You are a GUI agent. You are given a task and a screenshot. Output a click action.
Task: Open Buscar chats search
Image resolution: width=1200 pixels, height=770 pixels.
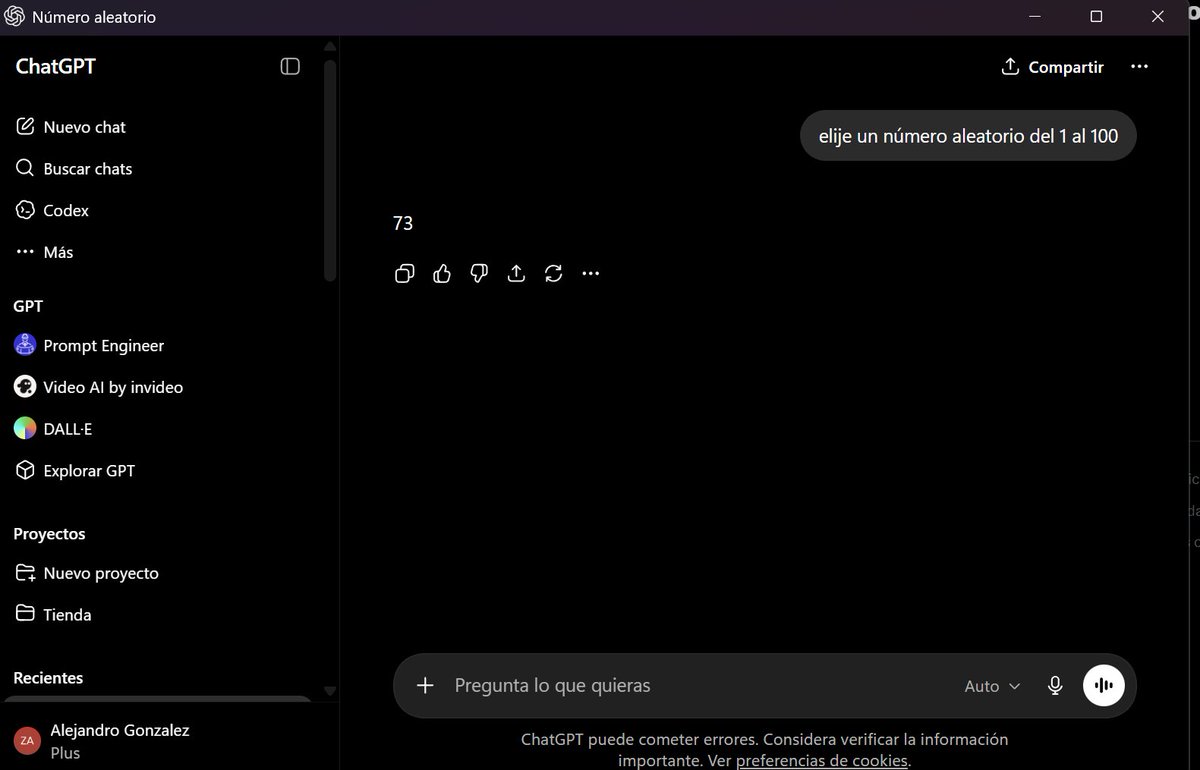(88, 169)
